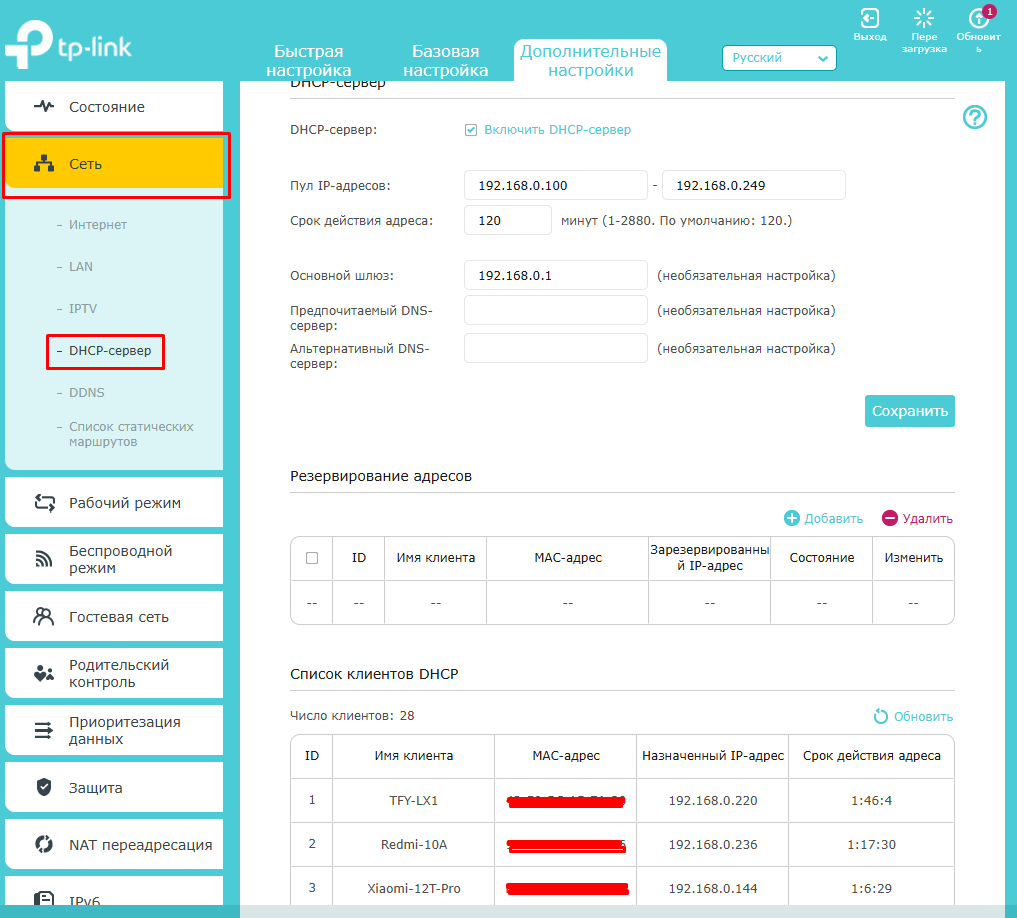This screenshot has height=918, width=1017.
Task: Open the Интернет submenu item
Action: click(98, 224)
